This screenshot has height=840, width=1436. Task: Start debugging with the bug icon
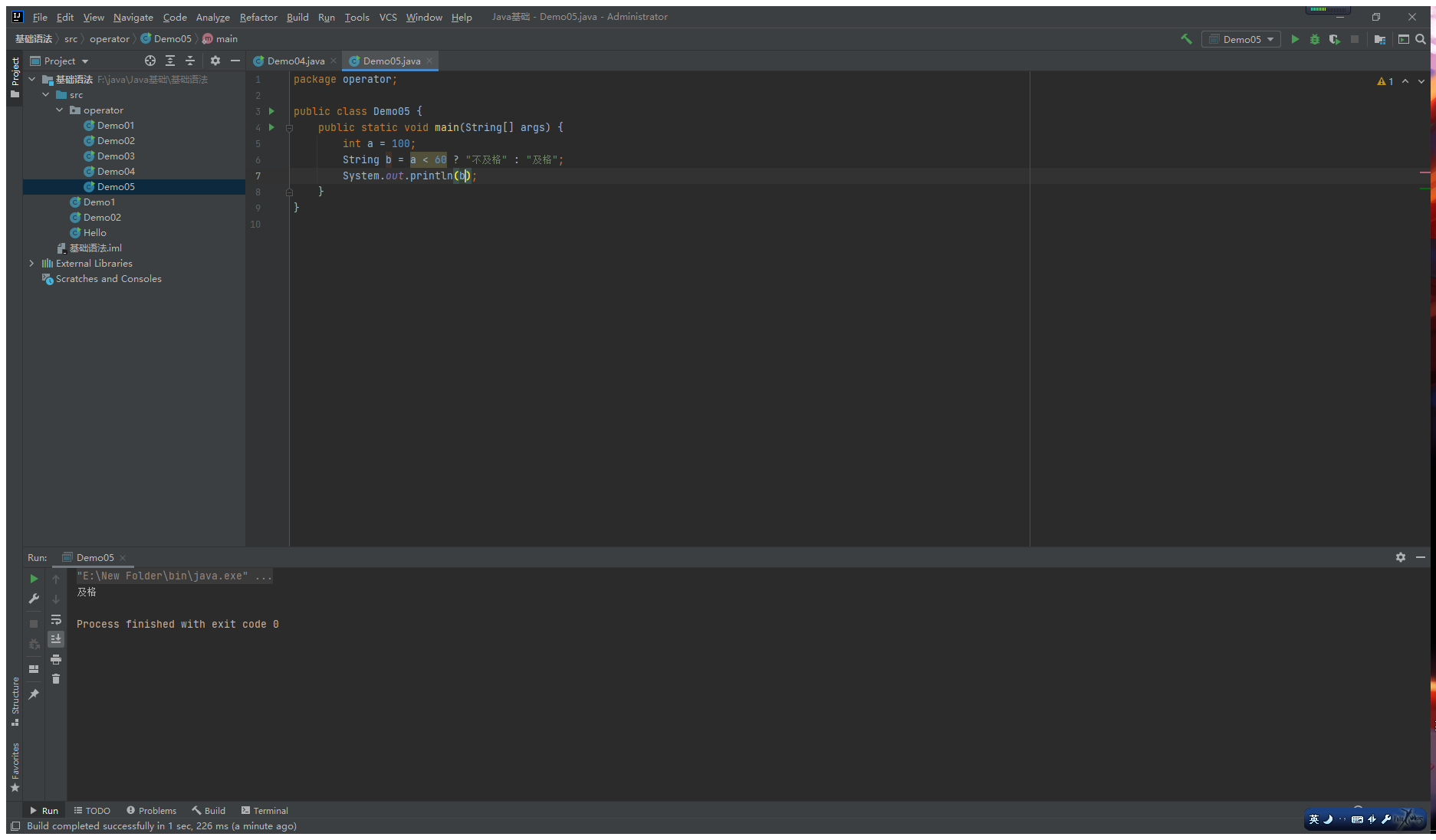(1315, 39)
